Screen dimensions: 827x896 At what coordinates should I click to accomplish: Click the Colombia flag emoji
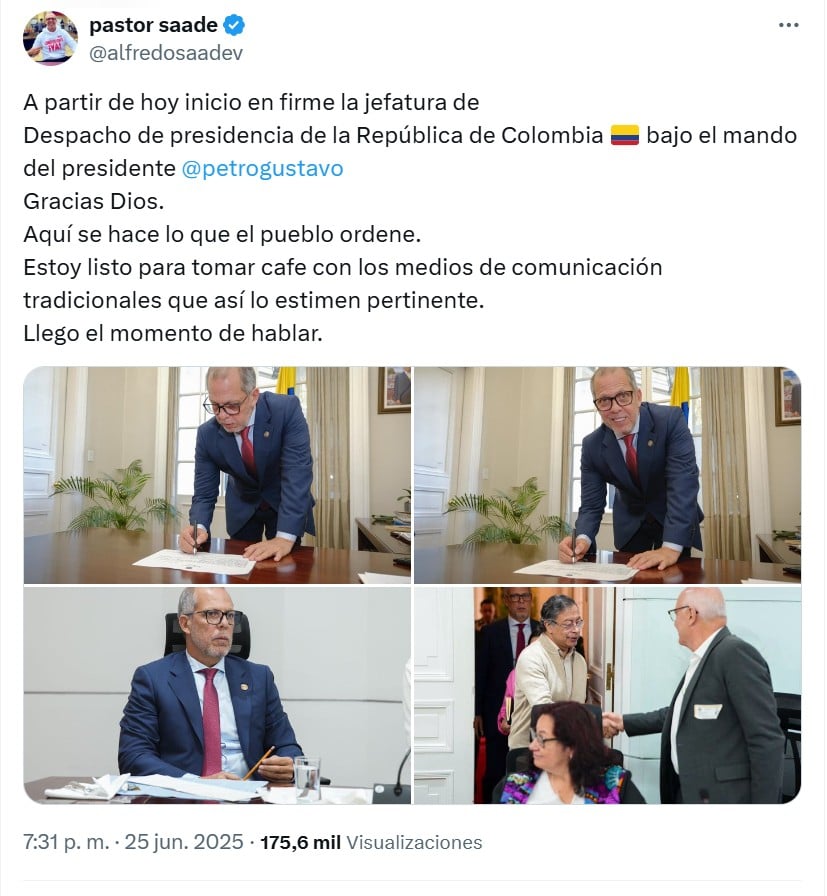coord(625,135)
